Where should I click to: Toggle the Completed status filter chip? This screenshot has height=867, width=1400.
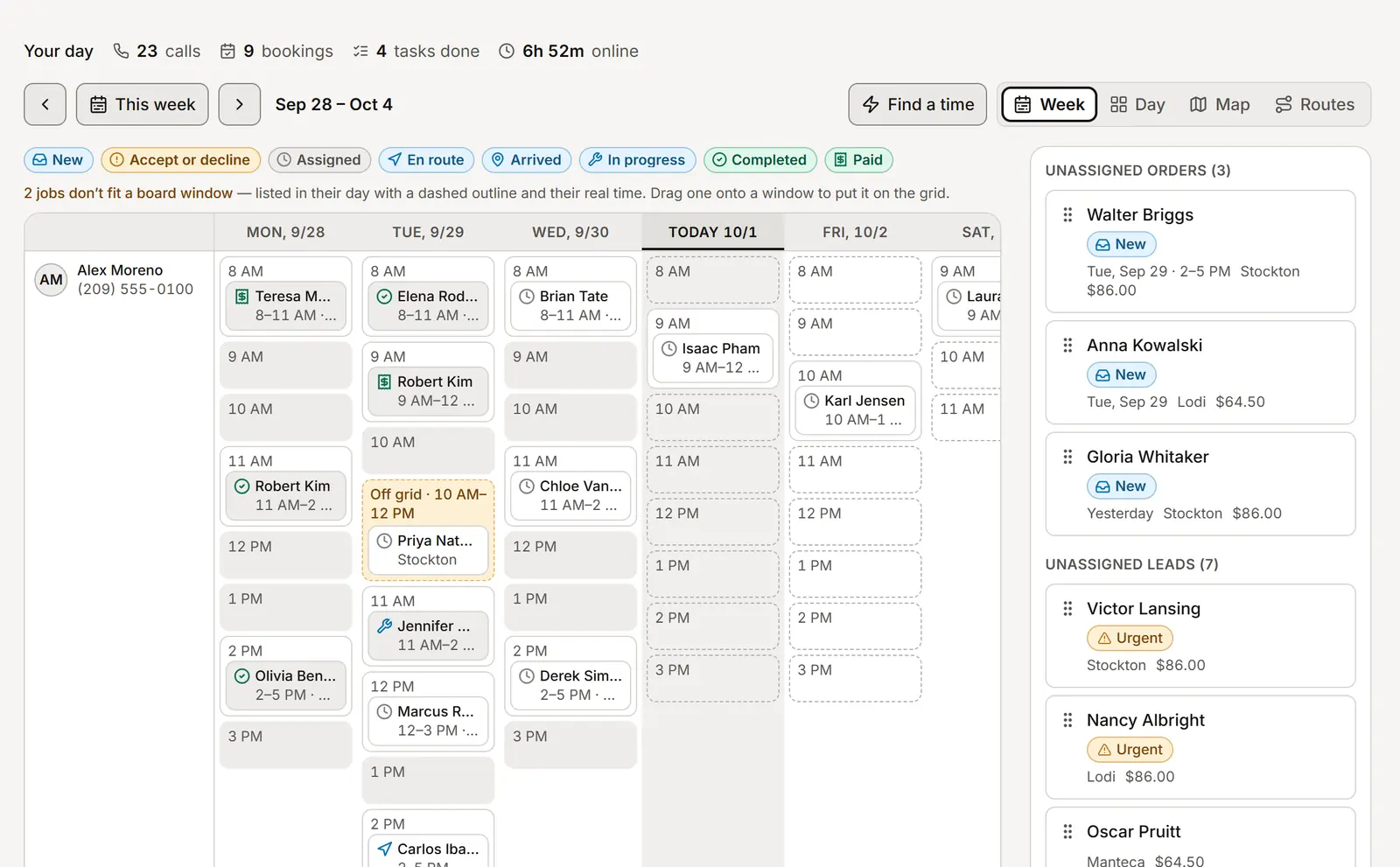click(759, 160)
